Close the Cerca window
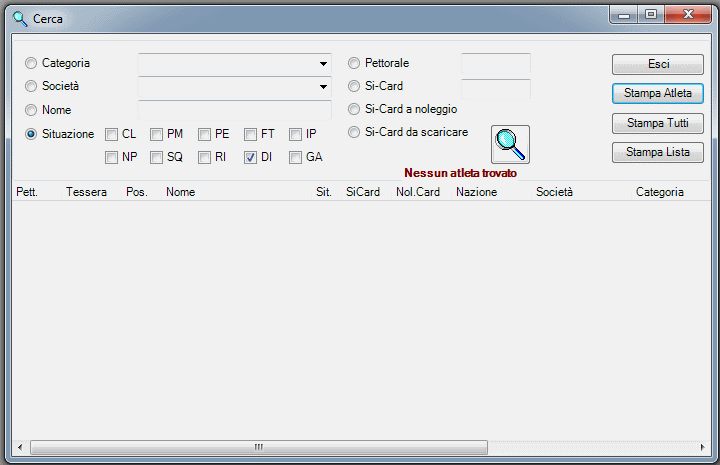 [x=688, y=15]
